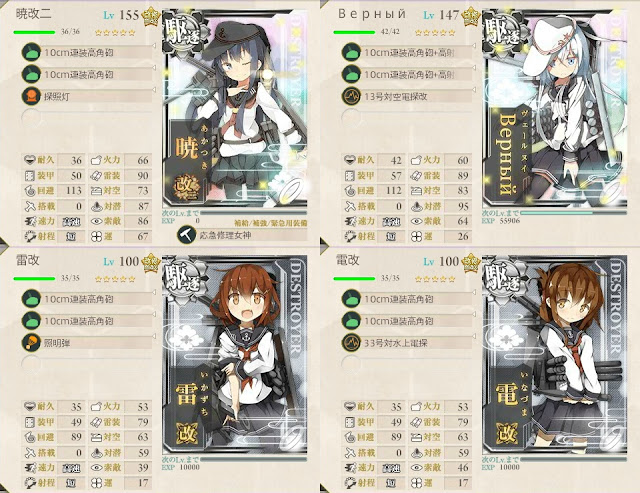Viewport: 640px width, 493px height.
Task: Click the green gun icon on Верный's first slot
Action: (351, 52)
